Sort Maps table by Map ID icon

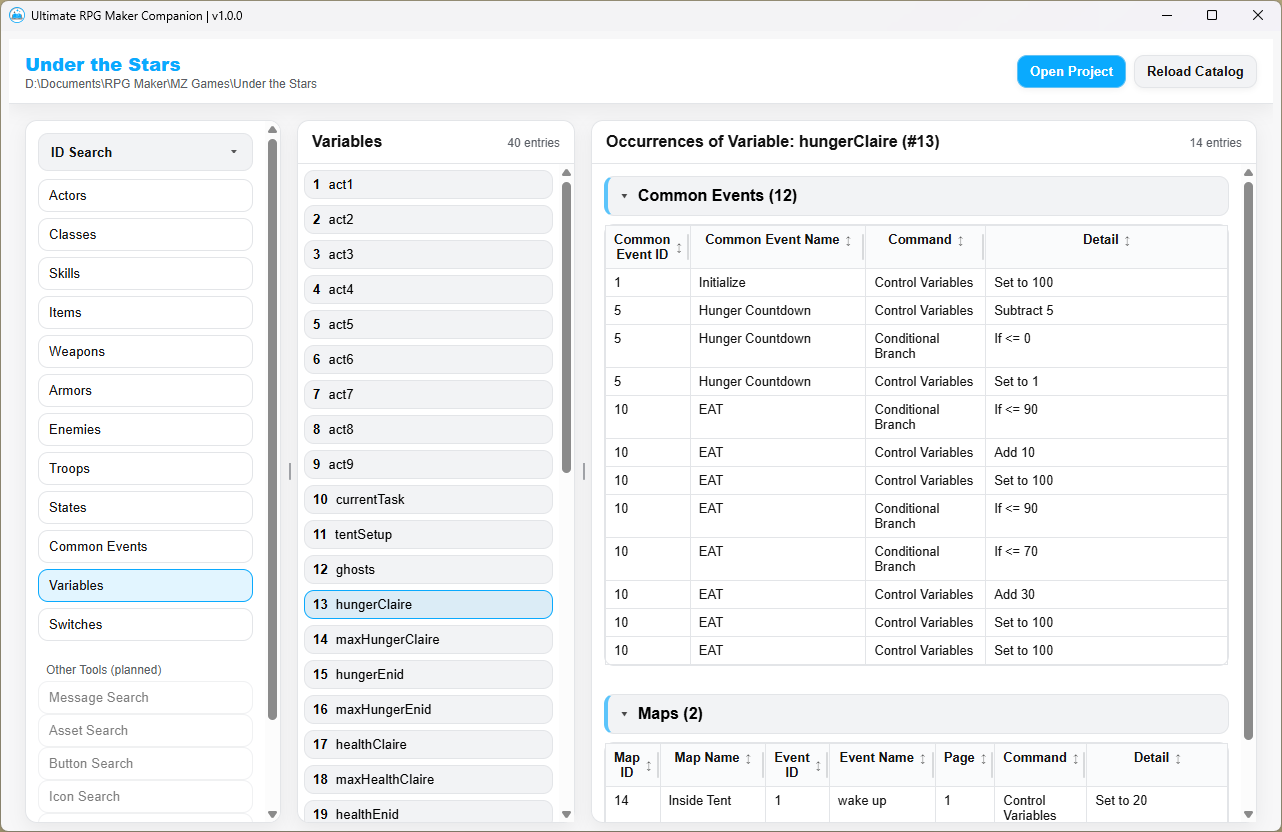click(649, 766)
